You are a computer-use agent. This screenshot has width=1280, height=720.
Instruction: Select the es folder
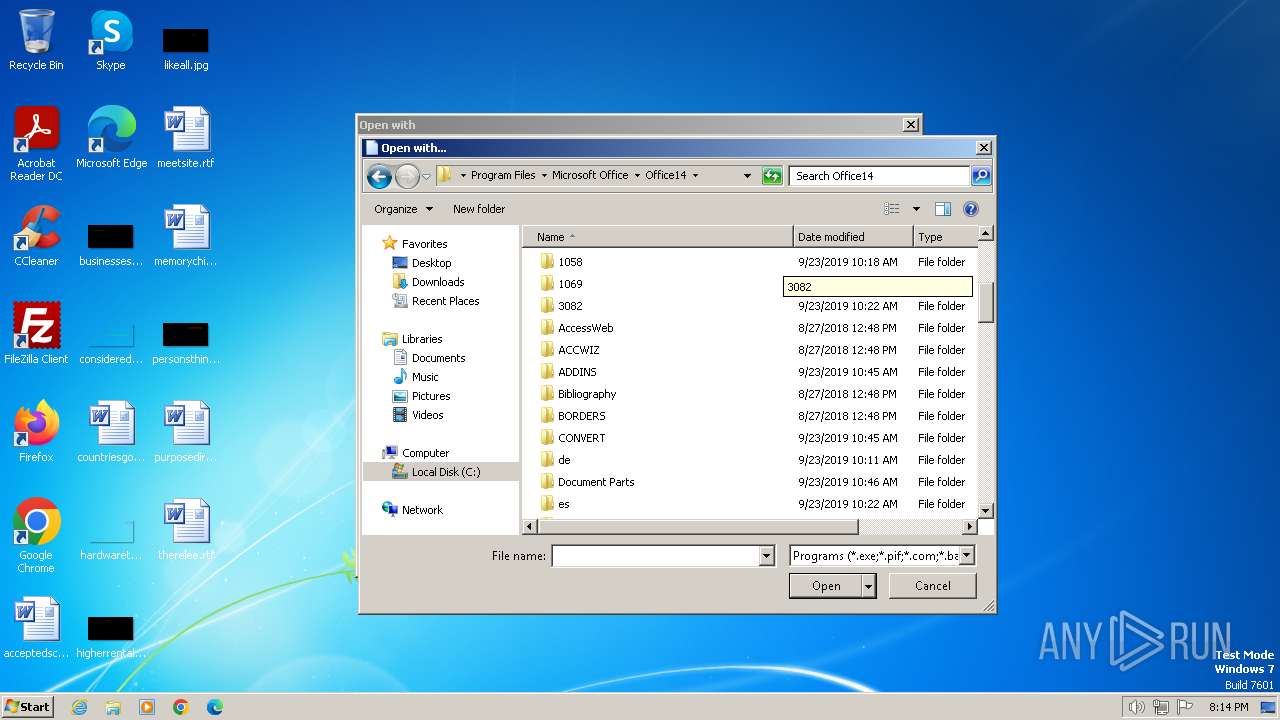[564, 504]
